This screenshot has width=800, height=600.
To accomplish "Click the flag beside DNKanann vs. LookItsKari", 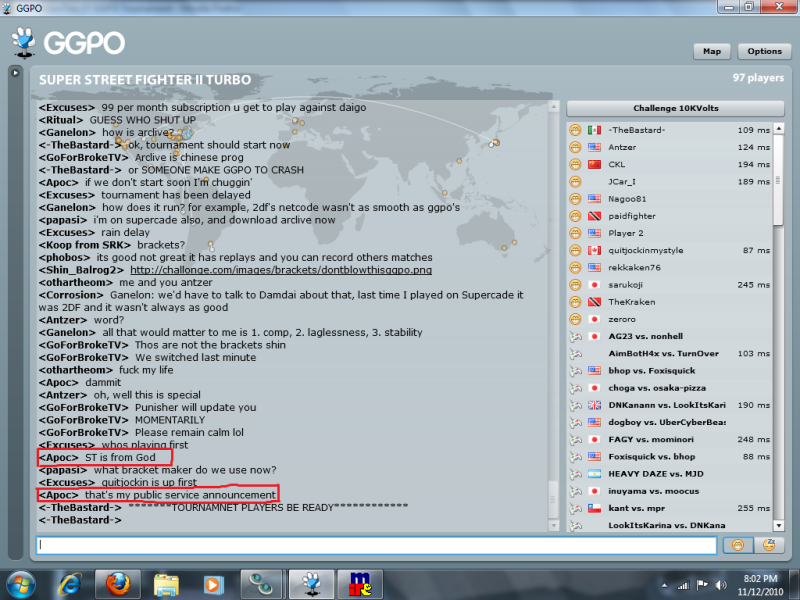I will coord(594,405).
